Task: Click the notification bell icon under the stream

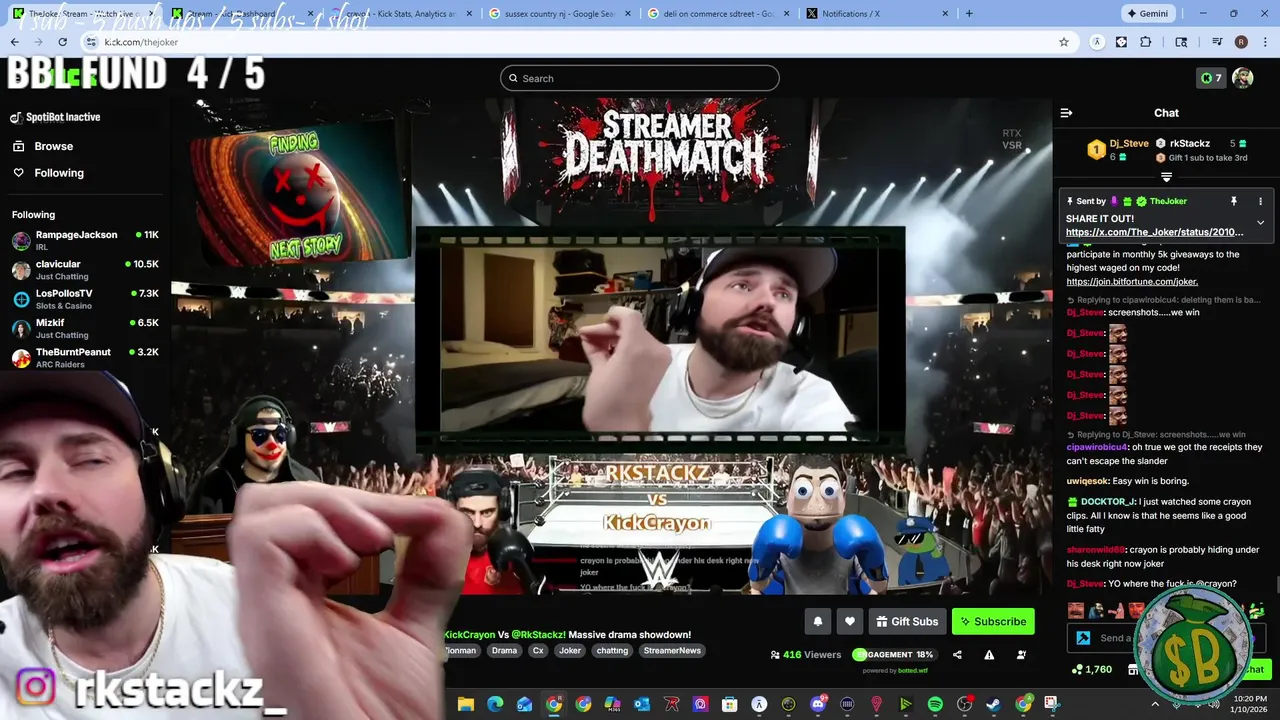Action: click(x=817, y=621)
